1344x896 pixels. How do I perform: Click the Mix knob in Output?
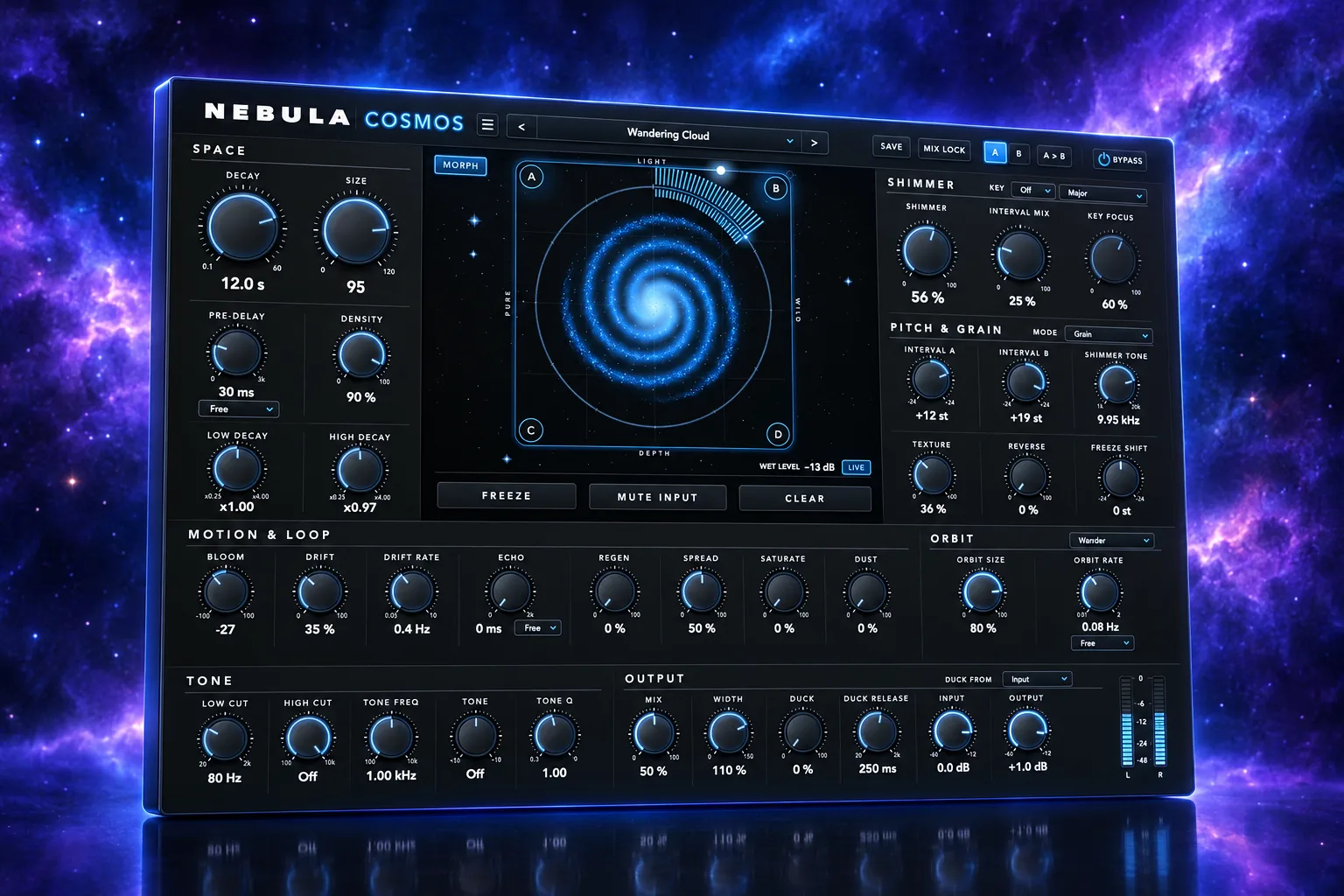(654, 732)
